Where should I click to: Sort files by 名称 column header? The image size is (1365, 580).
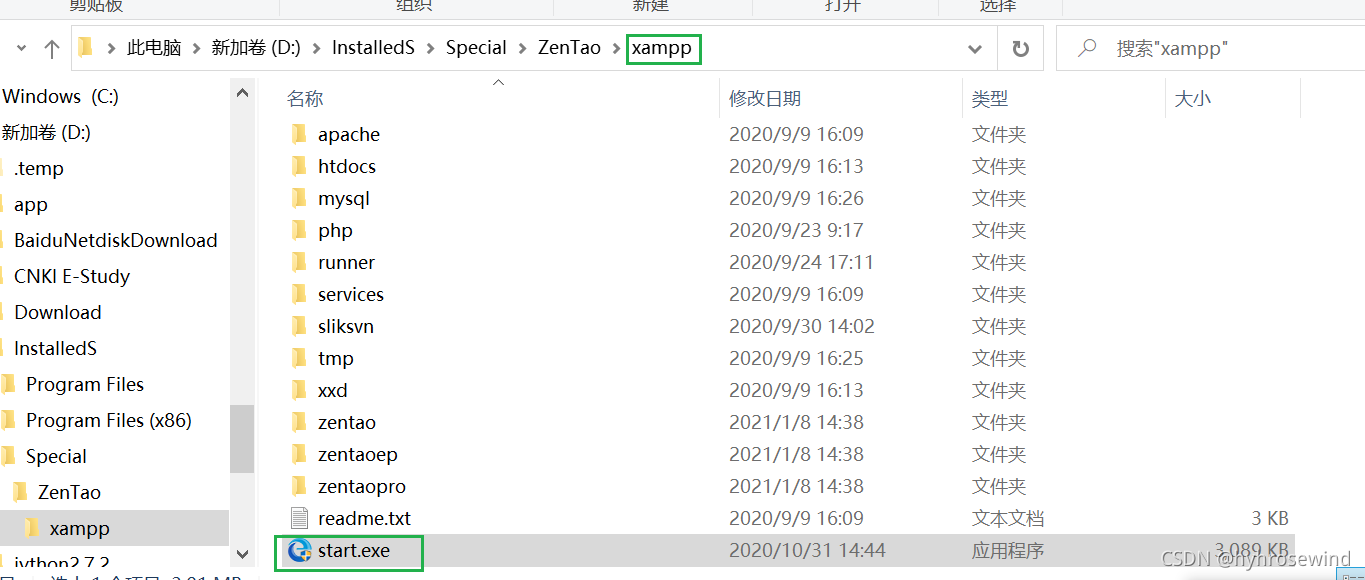[305, 98]
